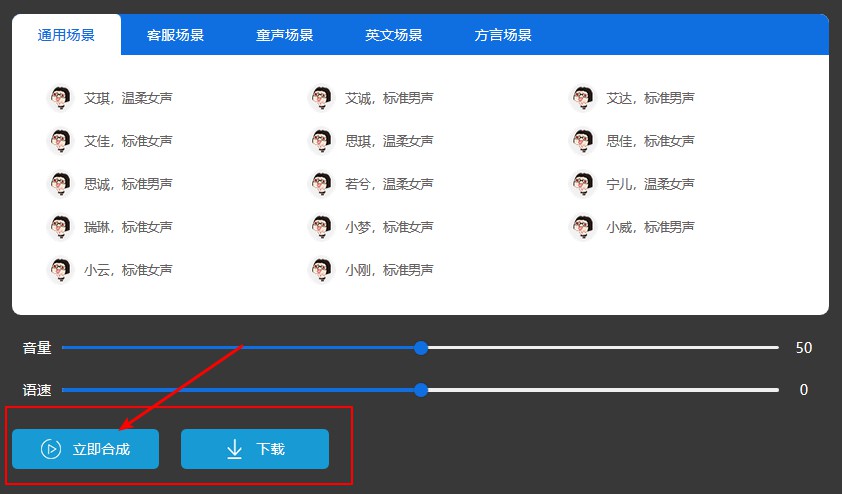The height and width of the screenshot is (494, 842).
Task: Choose voice 小威，标准男声
Action: [650, 227]
